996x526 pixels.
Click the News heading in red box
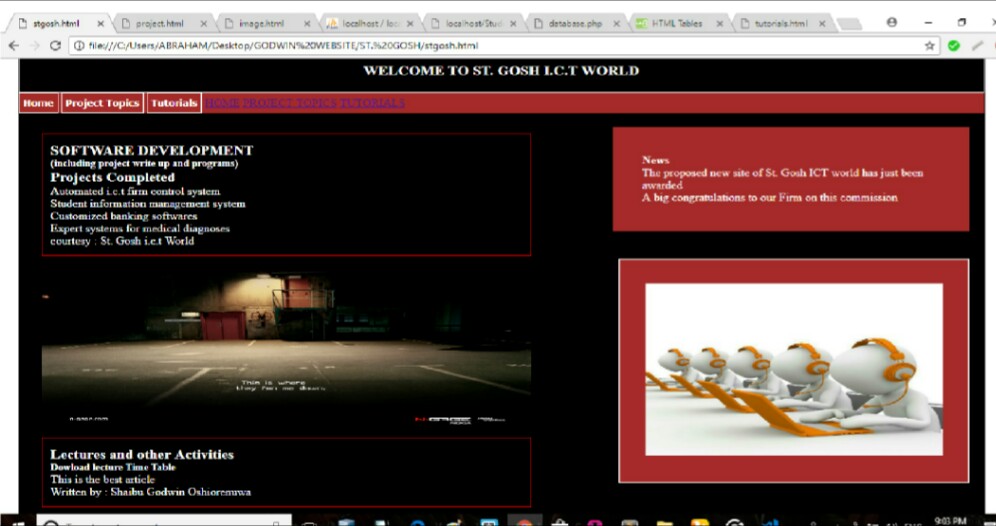[656, 160]
